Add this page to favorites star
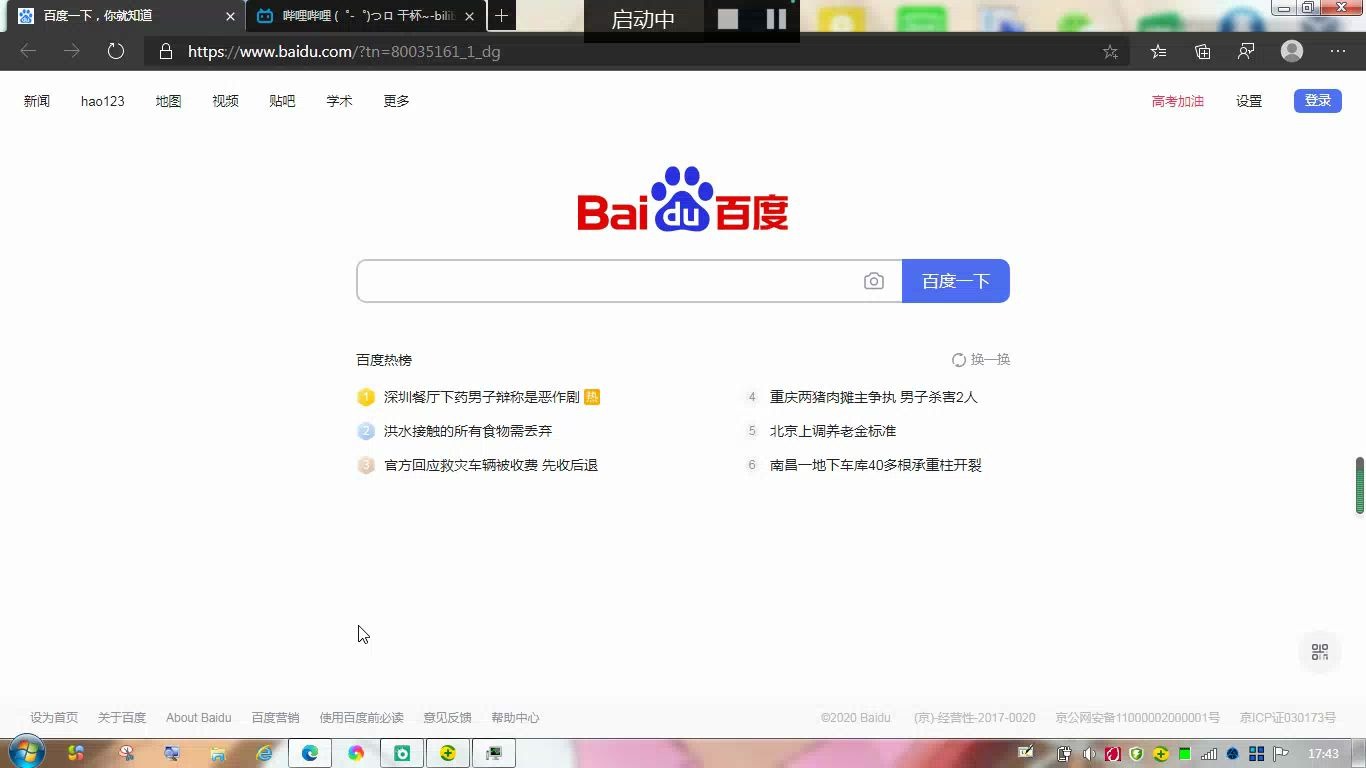This screenshot has width=1366, height=768. coord(1110,51)
